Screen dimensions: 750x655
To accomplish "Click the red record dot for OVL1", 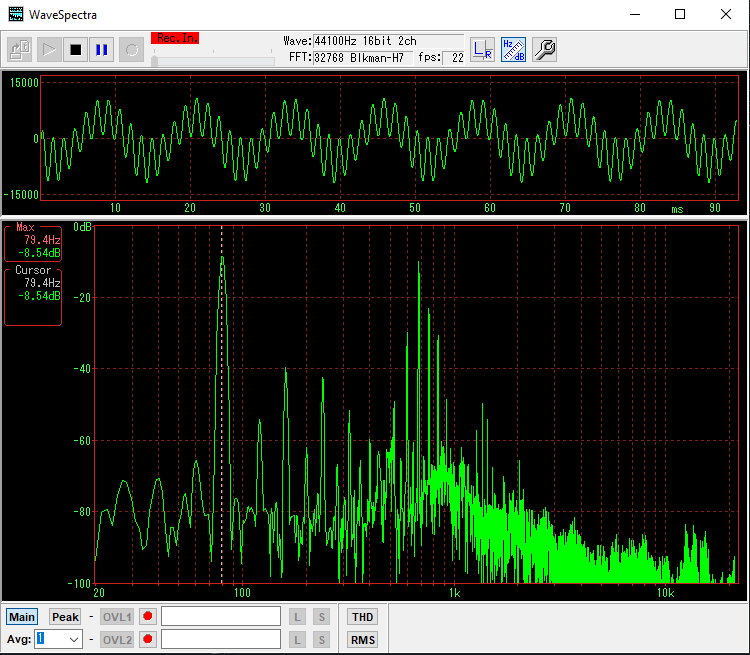I will click(148, 616).
